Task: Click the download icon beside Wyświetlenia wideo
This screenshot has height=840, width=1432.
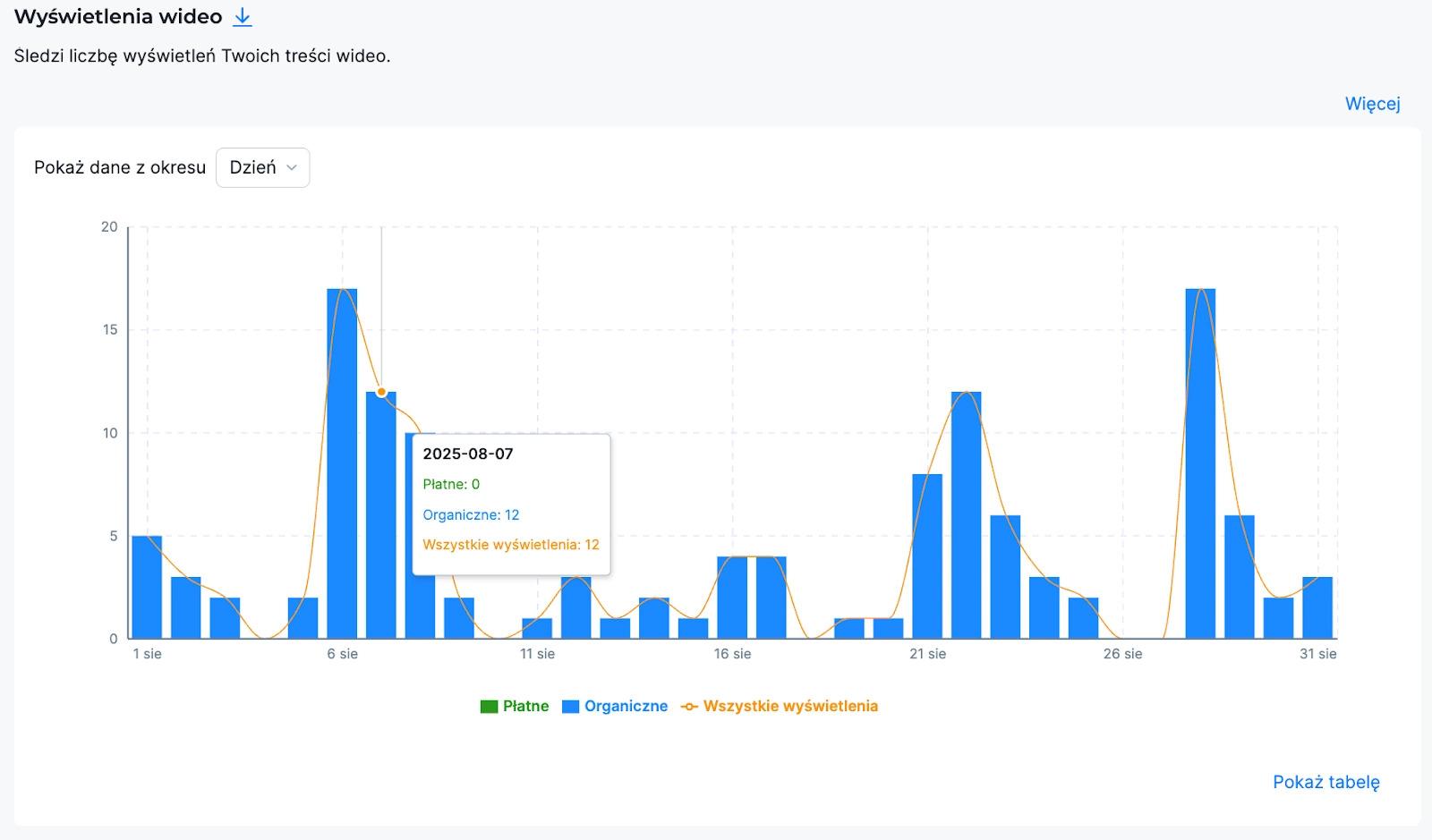Action: (242, 17)
